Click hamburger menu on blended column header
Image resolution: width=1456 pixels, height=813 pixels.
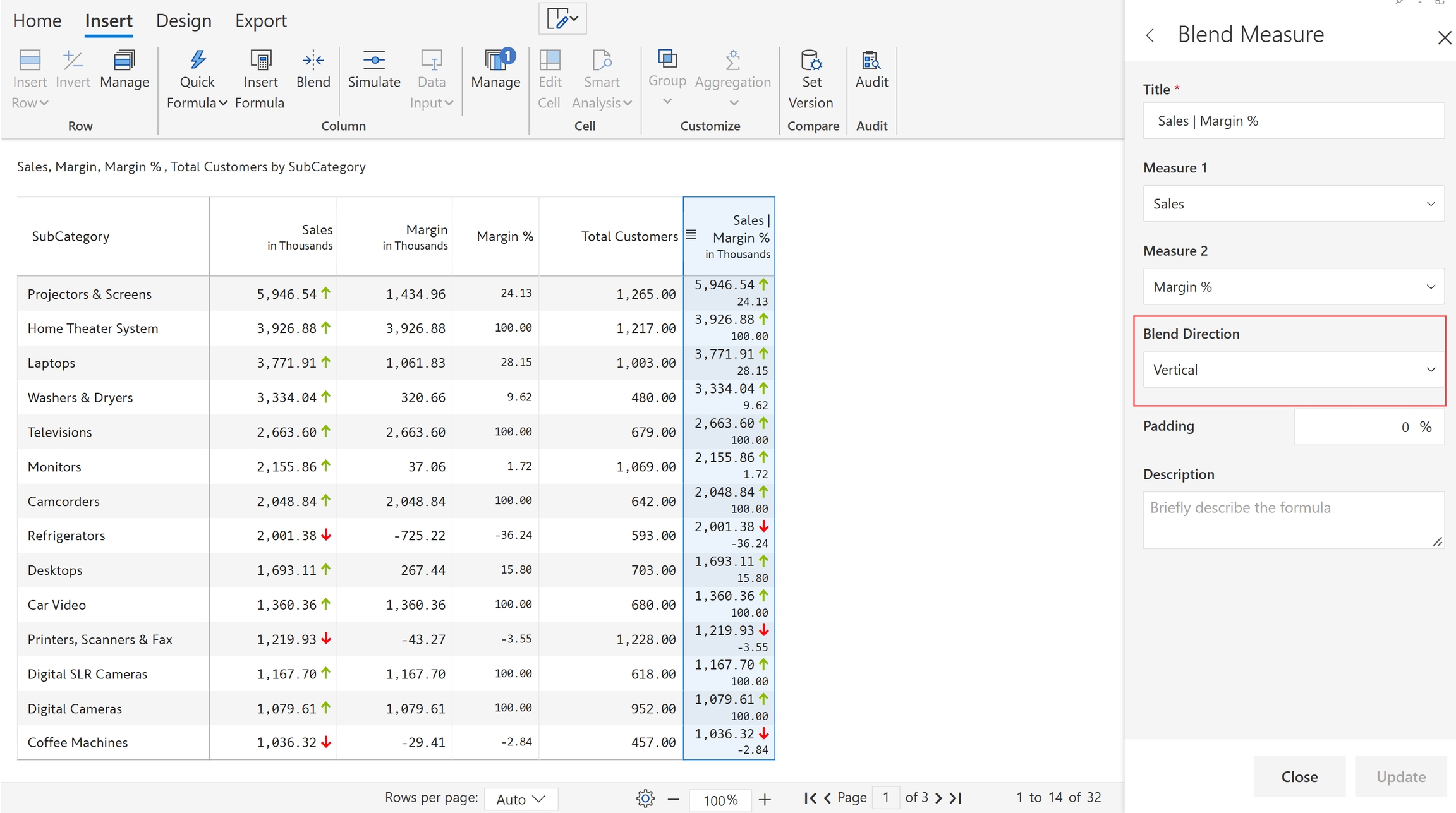click(691, 235)
